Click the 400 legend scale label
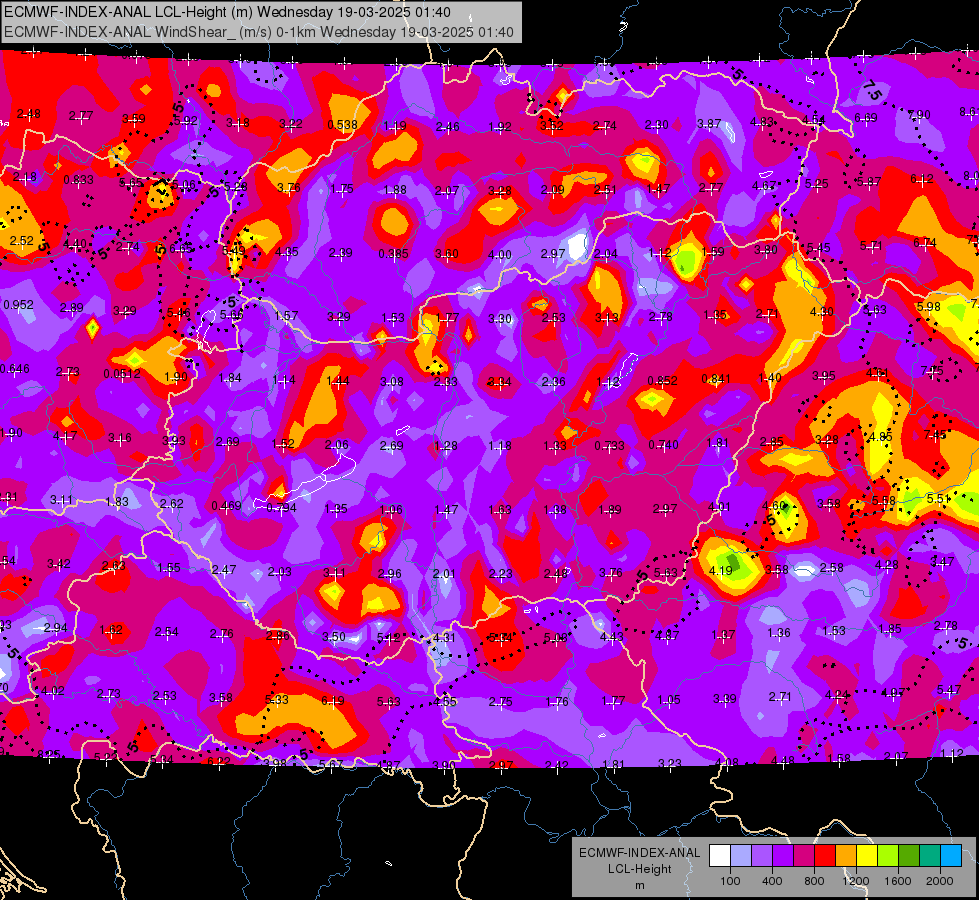Image resolution: width=979 pixels, height=900 pixels. pos(772,881)
